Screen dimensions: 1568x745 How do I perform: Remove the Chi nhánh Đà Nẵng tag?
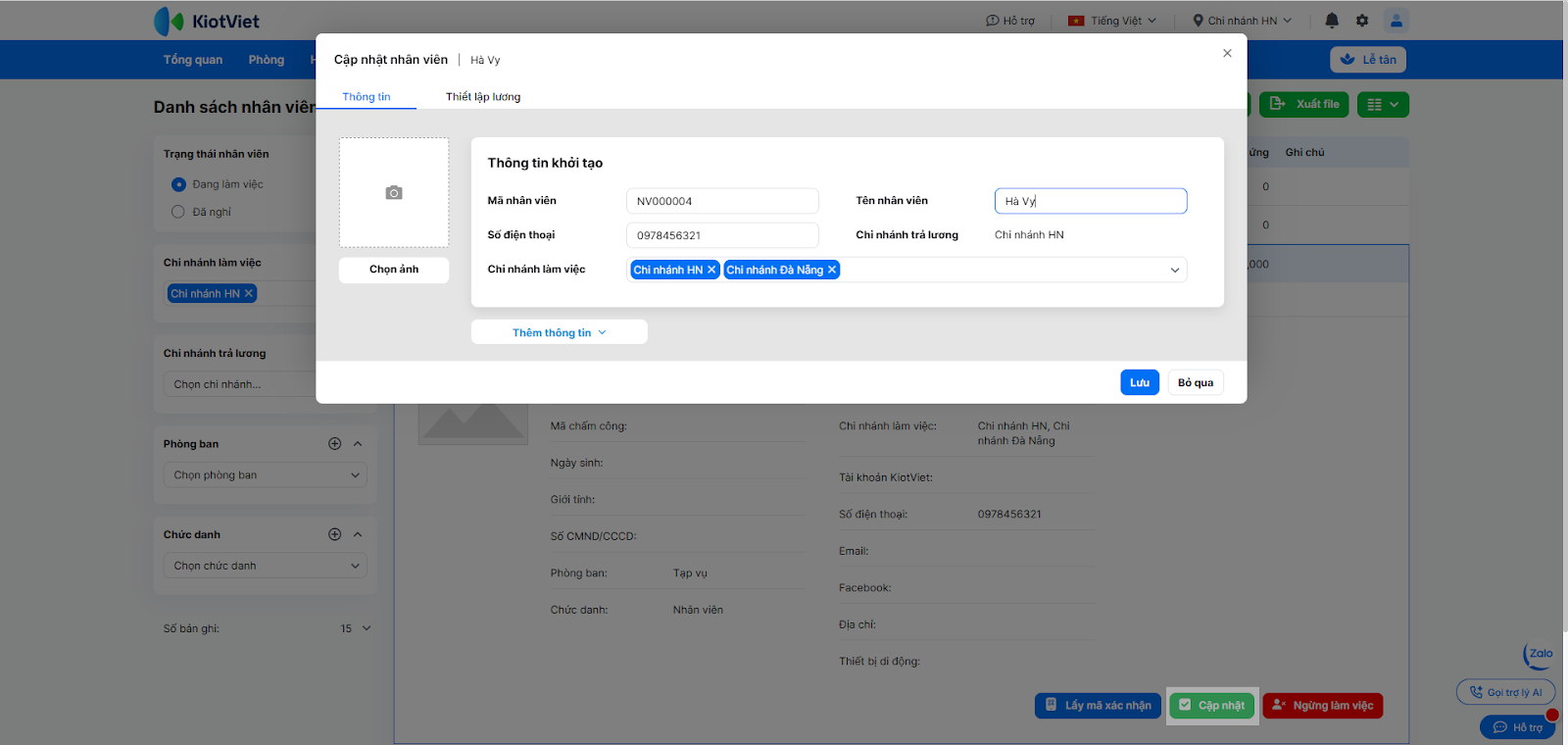pos(832,270)
